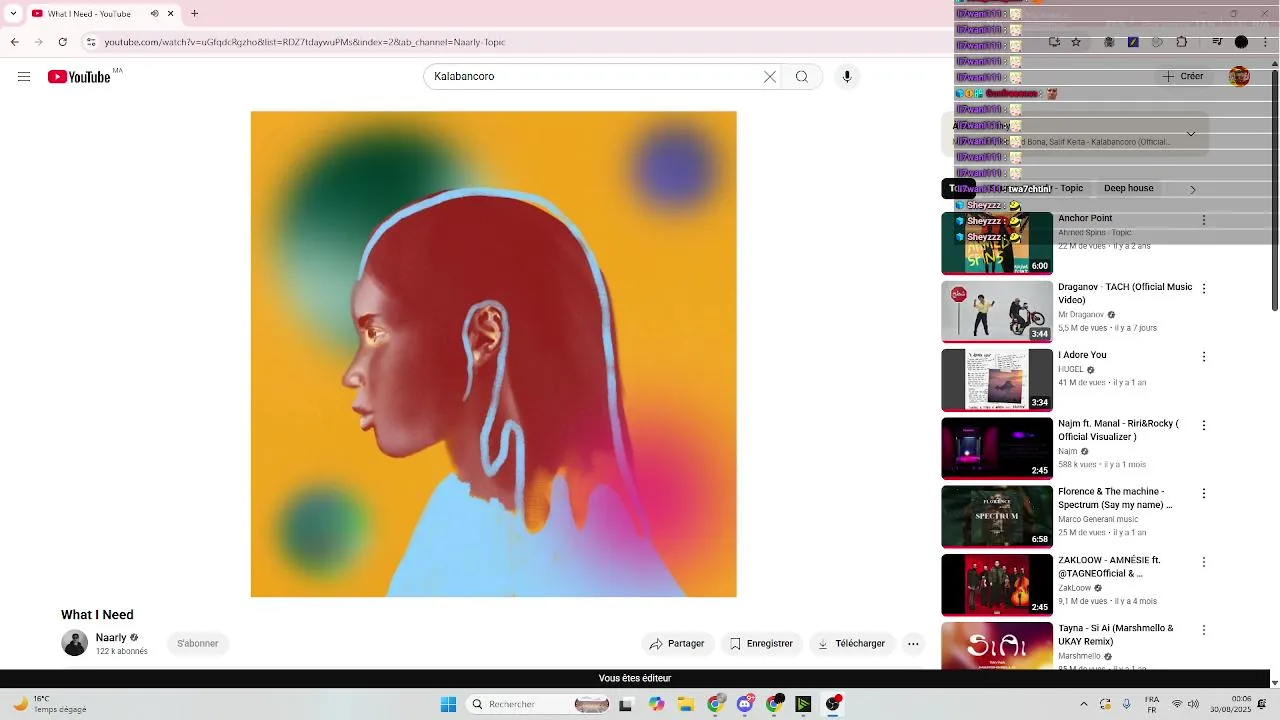Open the Florence Spectrum video thumbnail

[x=997, y=517]
